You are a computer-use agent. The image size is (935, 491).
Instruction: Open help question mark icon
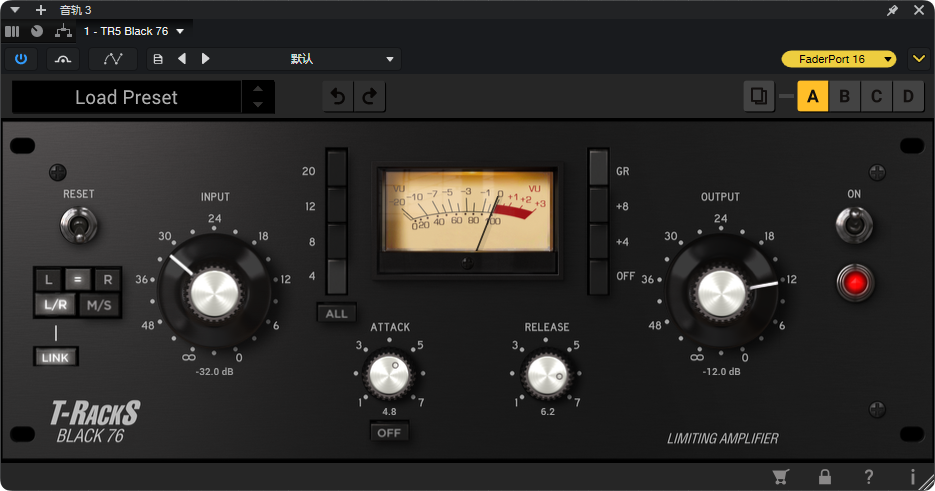(869, 476)
